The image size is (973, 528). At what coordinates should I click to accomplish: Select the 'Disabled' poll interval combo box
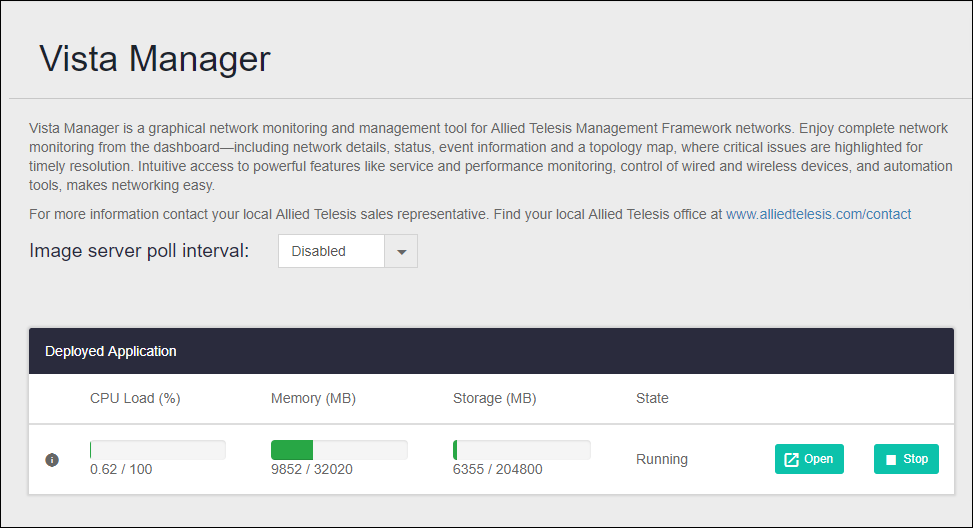click(x=331, y=252)
